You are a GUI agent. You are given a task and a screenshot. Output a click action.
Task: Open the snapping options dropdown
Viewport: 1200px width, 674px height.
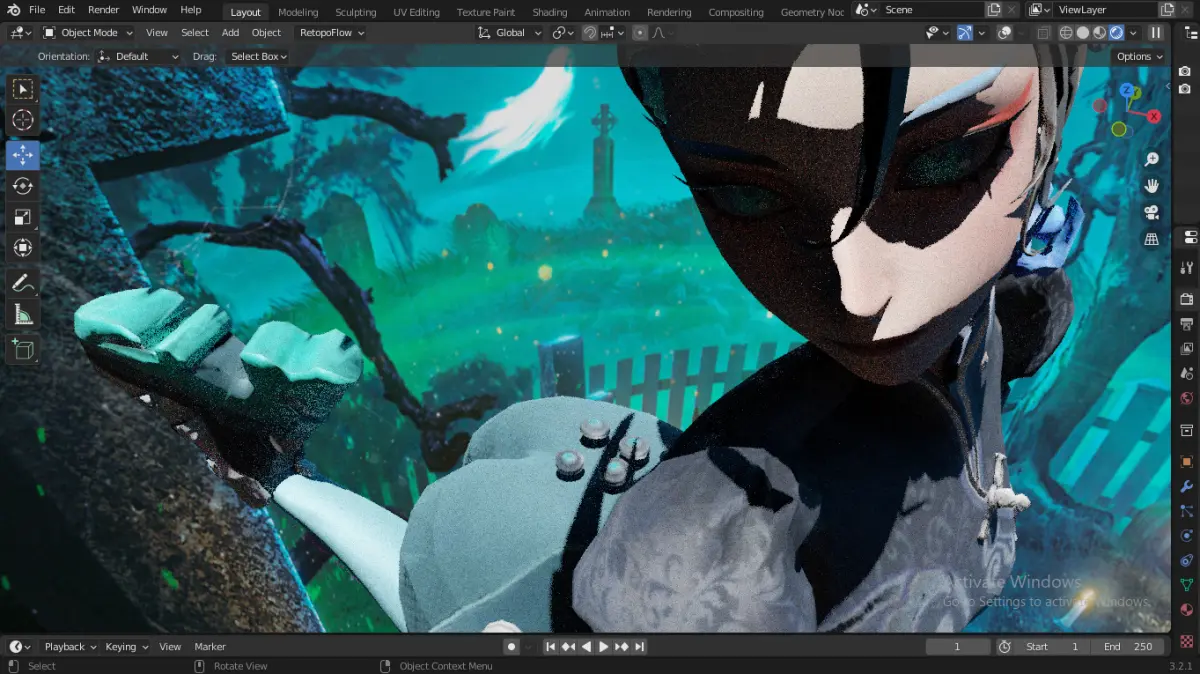614,32
